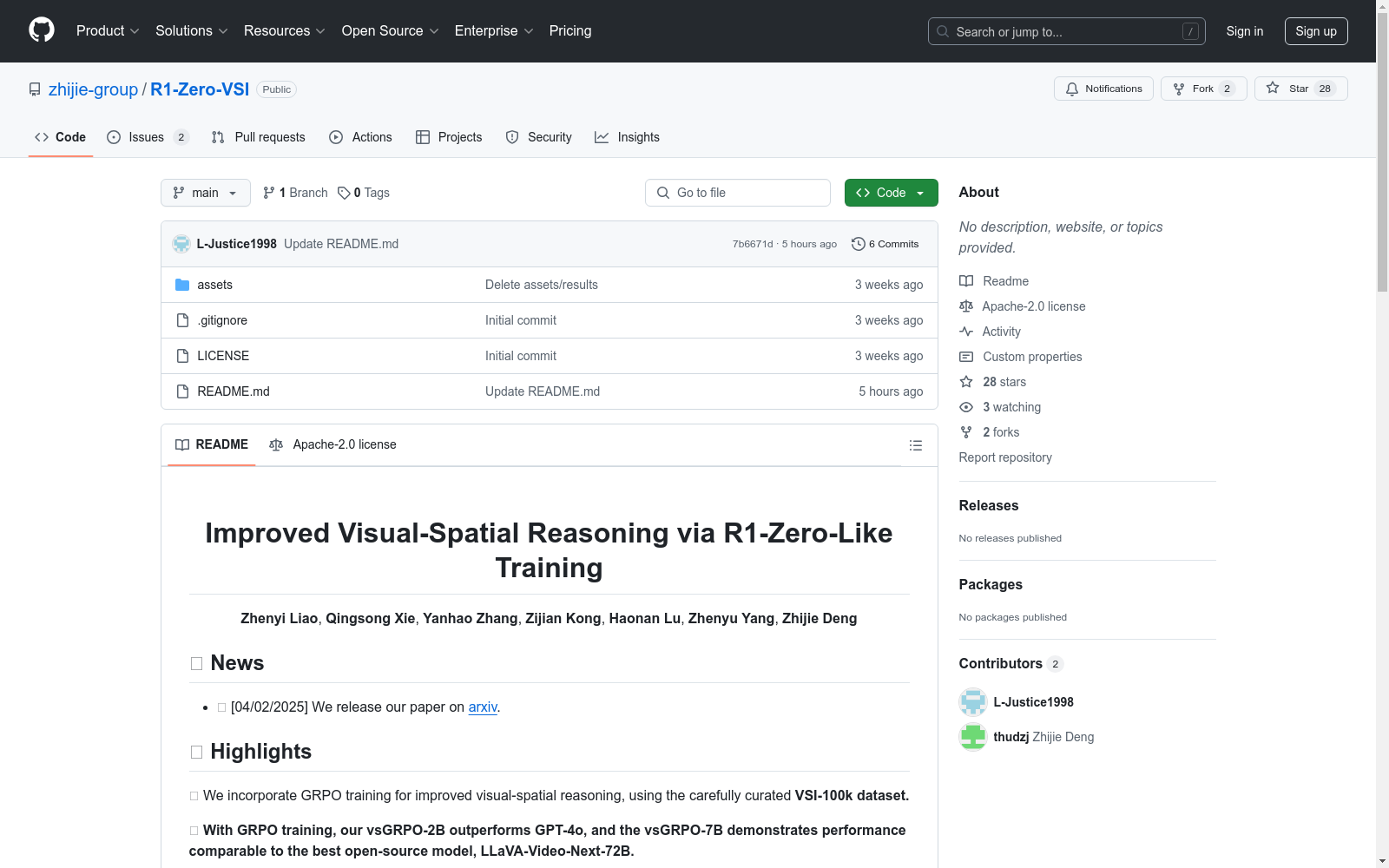
Task: Expand the Open Source menu
Action: (391, 31)
